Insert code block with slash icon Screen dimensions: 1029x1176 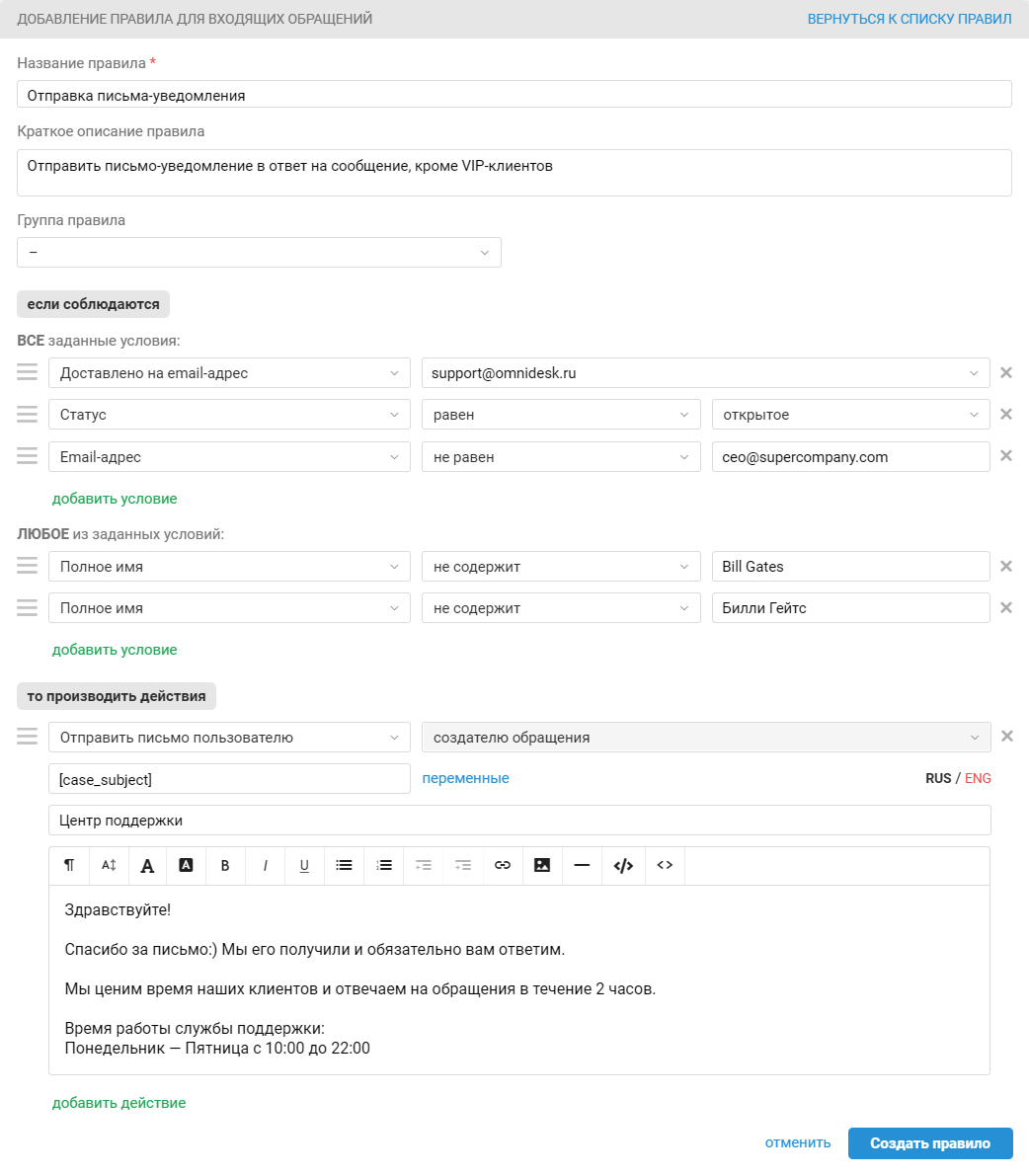pyautogui.click(x=623, y=866)
